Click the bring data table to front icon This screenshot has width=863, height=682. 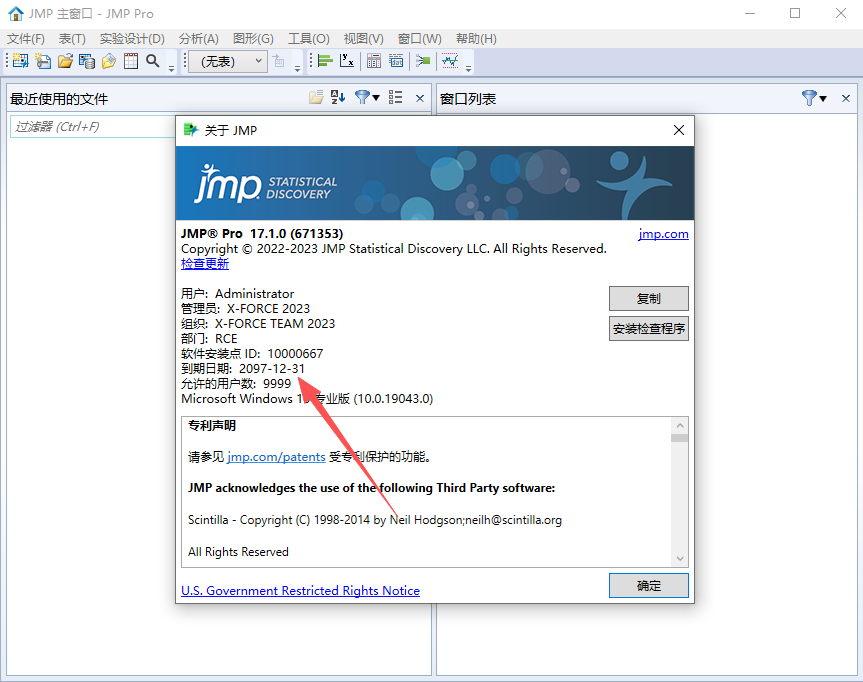279,61
